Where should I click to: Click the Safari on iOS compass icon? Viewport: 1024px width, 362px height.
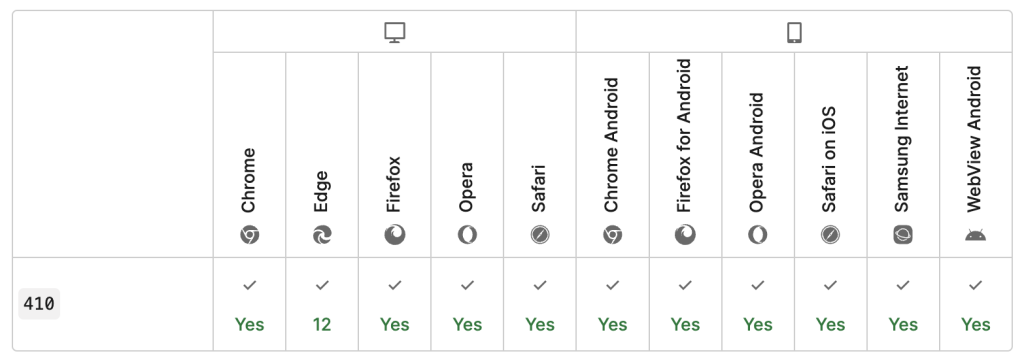pos(830,235)
